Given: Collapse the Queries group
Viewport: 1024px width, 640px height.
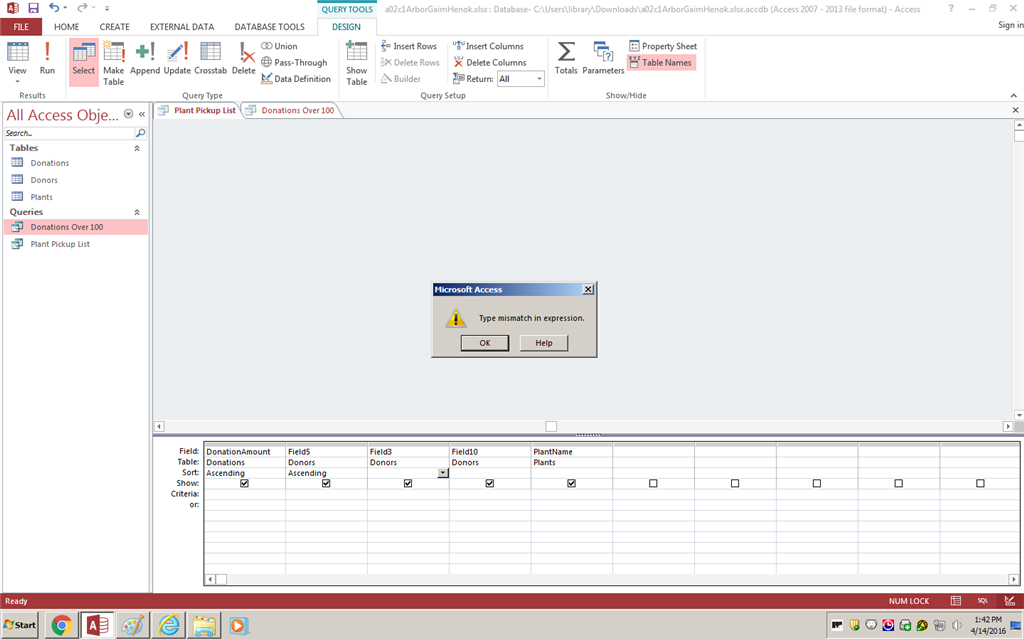Looking at the screenshot, I should (x=137, y=212).
